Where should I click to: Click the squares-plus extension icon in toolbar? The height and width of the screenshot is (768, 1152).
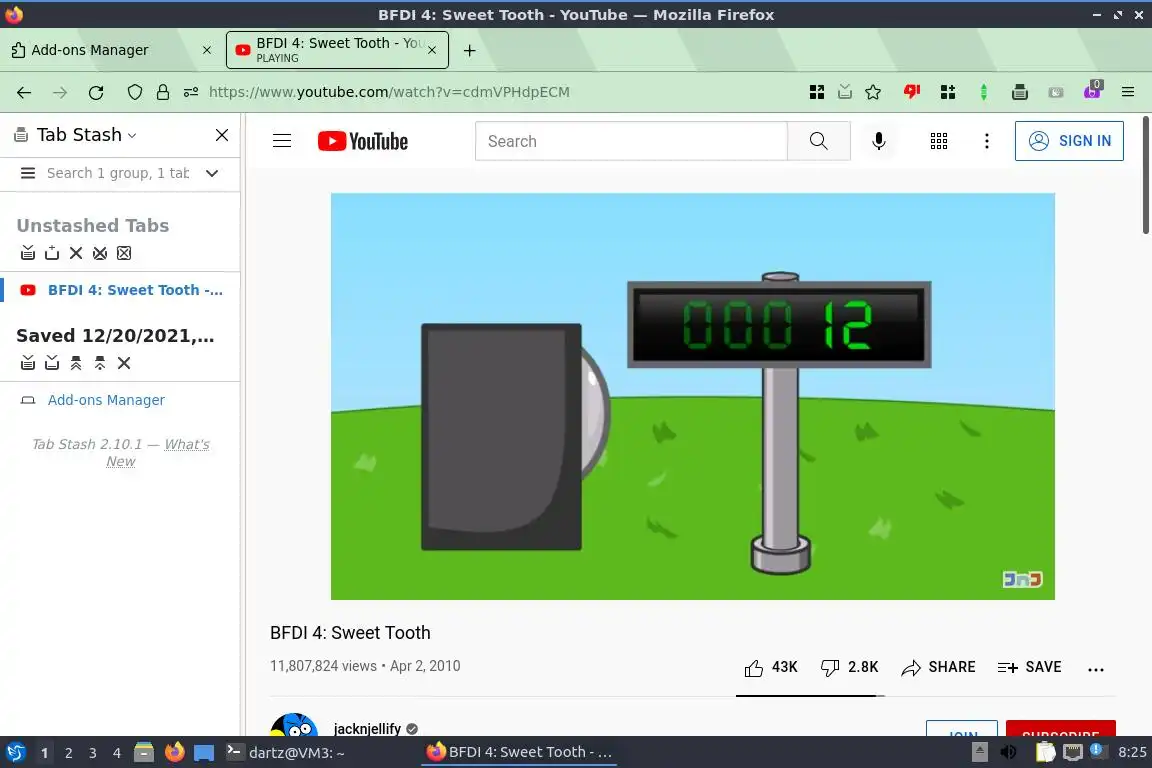pos(948,92)
